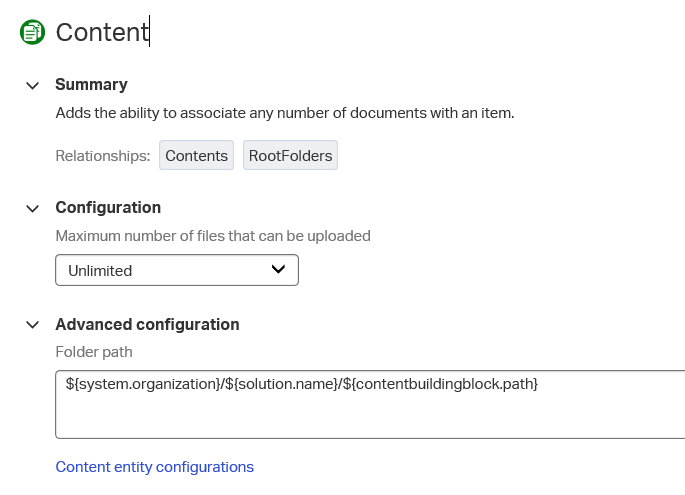Image resolution: width=685 pixels, height=495 pixels.
Task: Click the green Content building block icon
Action: click(x=33, y=32)
